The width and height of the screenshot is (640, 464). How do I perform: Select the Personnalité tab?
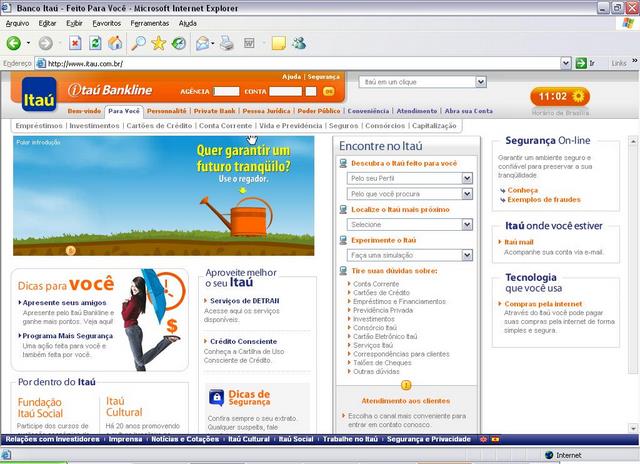click(x=167, y=111)
